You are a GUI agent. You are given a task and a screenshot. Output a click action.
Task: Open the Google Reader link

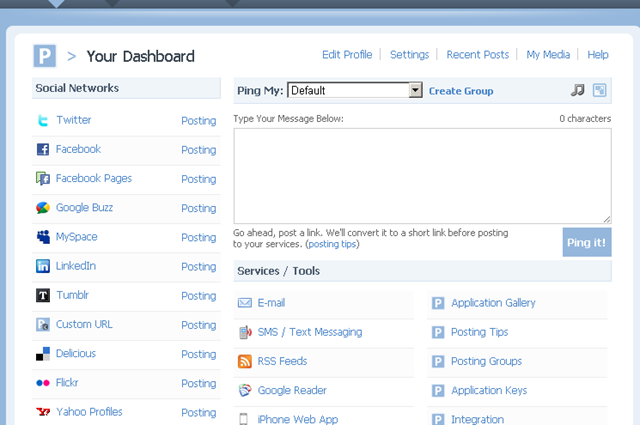[292, 390]
